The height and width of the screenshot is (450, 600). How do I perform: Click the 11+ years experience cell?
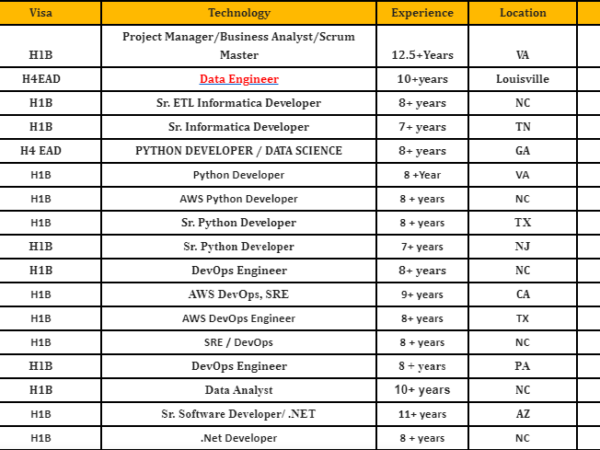(421, 414)
